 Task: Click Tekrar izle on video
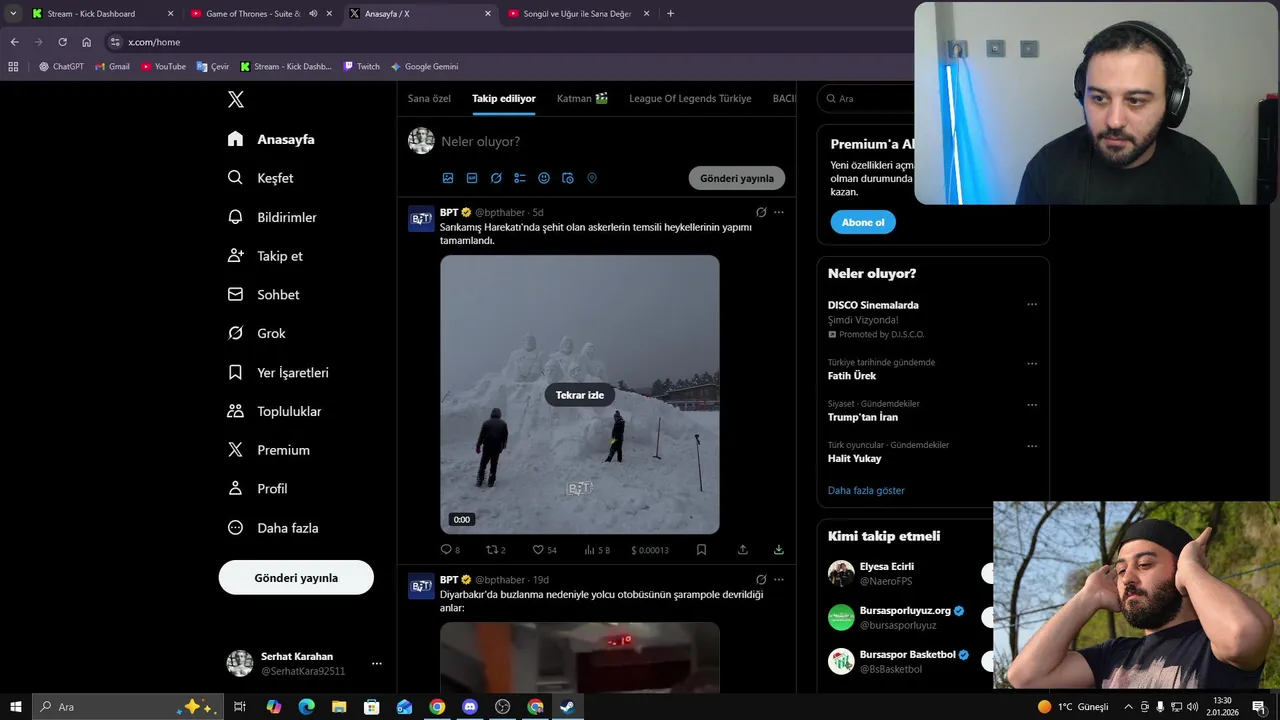point(580,395)
